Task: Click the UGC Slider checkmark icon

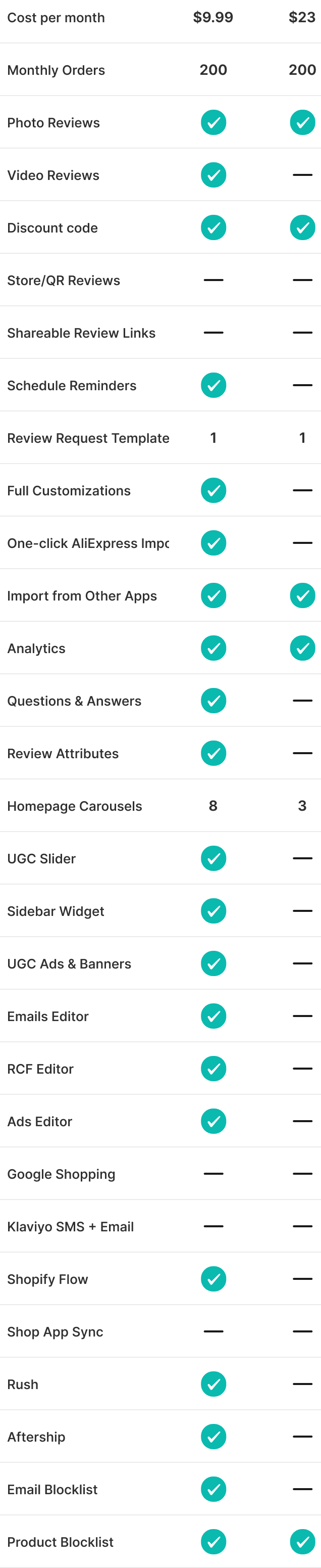Action: click(x=213, y=858)
